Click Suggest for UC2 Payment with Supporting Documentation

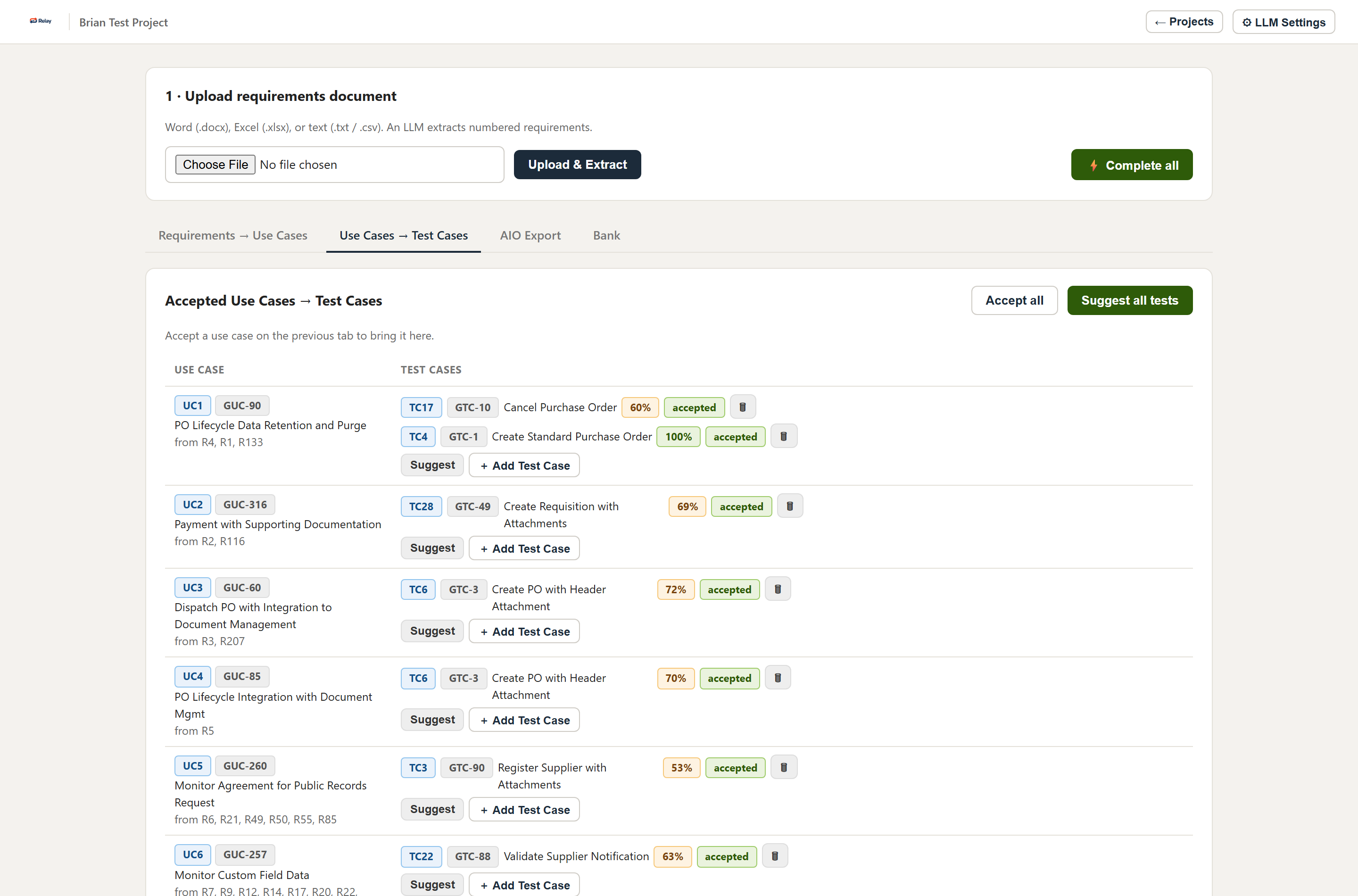coord(432,548)
